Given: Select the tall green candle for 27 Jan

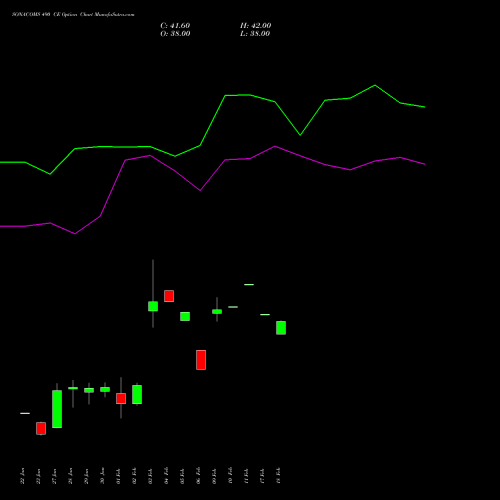Looking at the screenshot, I should [x=57, y=409].
